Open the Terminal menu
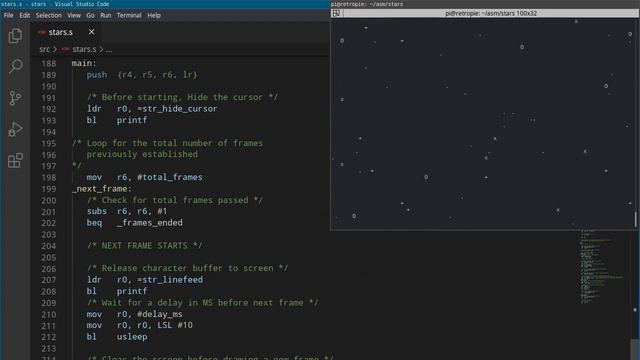The width and height of the screenshot is (640, 360). [129, 16]
